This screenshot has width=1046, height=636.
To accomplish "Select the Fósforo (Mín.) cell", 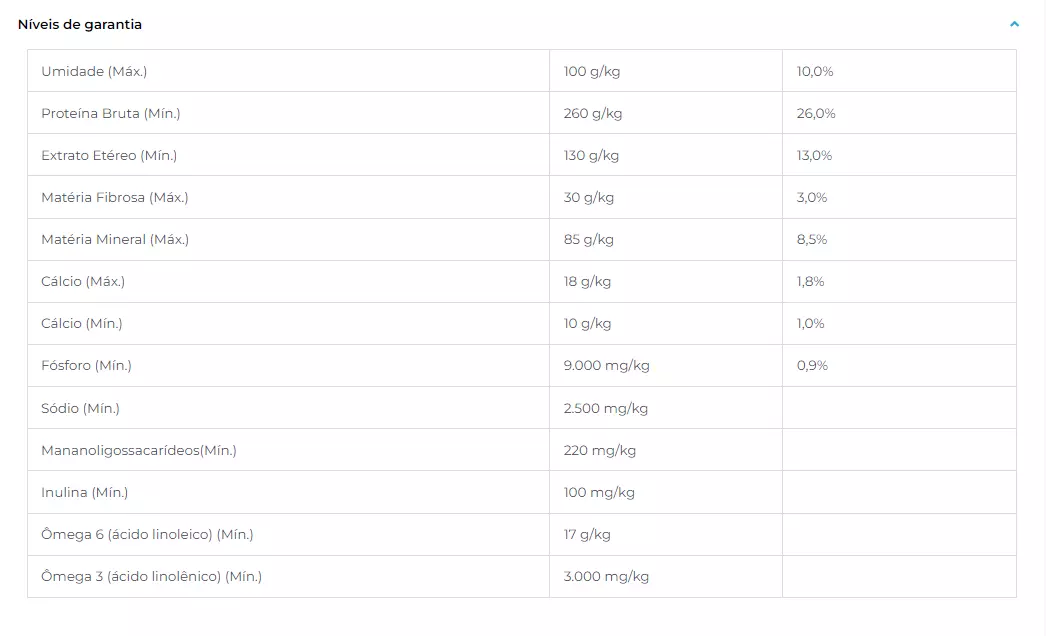I will tap(288, 365).
